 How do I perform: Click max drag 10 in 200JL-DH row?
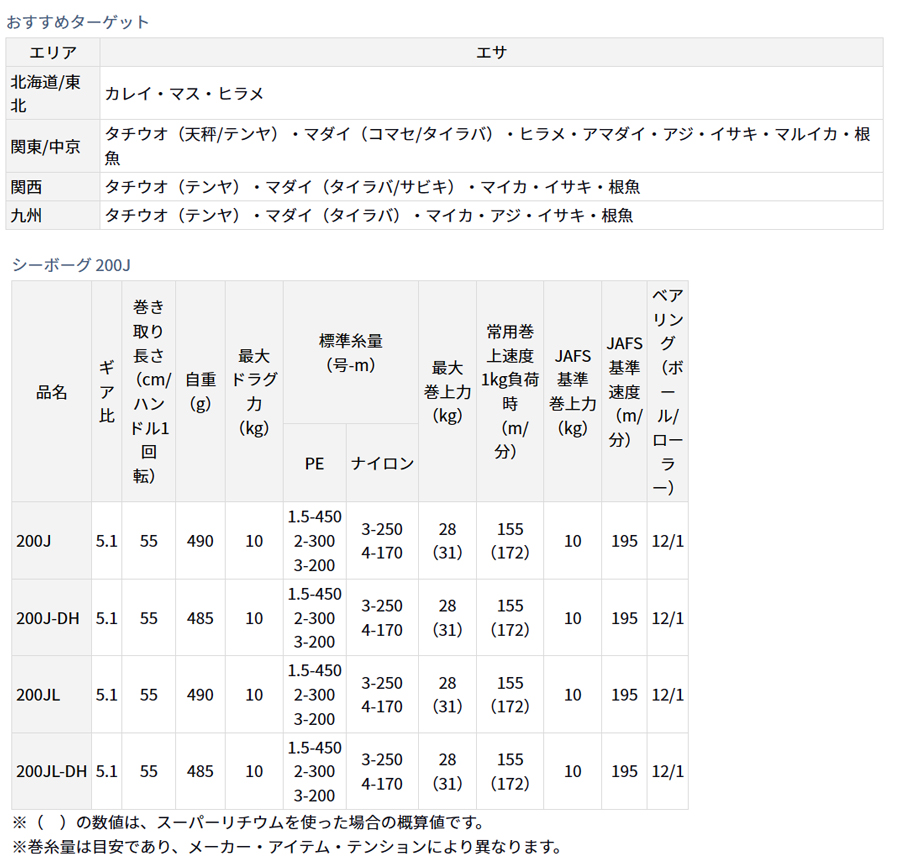254,771
